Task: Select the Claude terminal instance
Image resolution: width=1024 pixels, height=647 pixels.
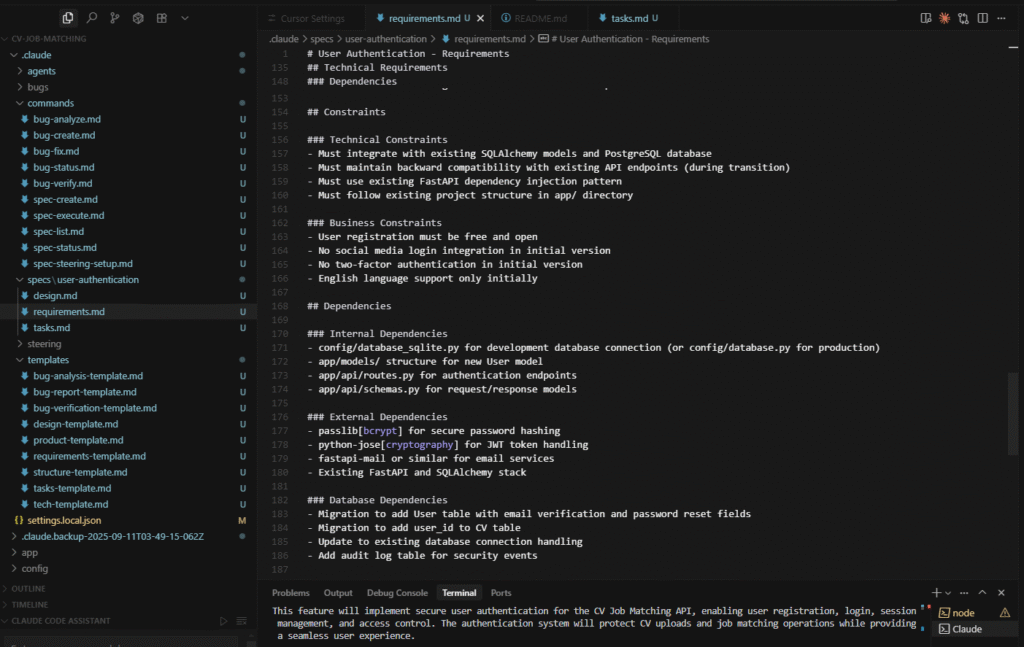Action: coord(974,629)
